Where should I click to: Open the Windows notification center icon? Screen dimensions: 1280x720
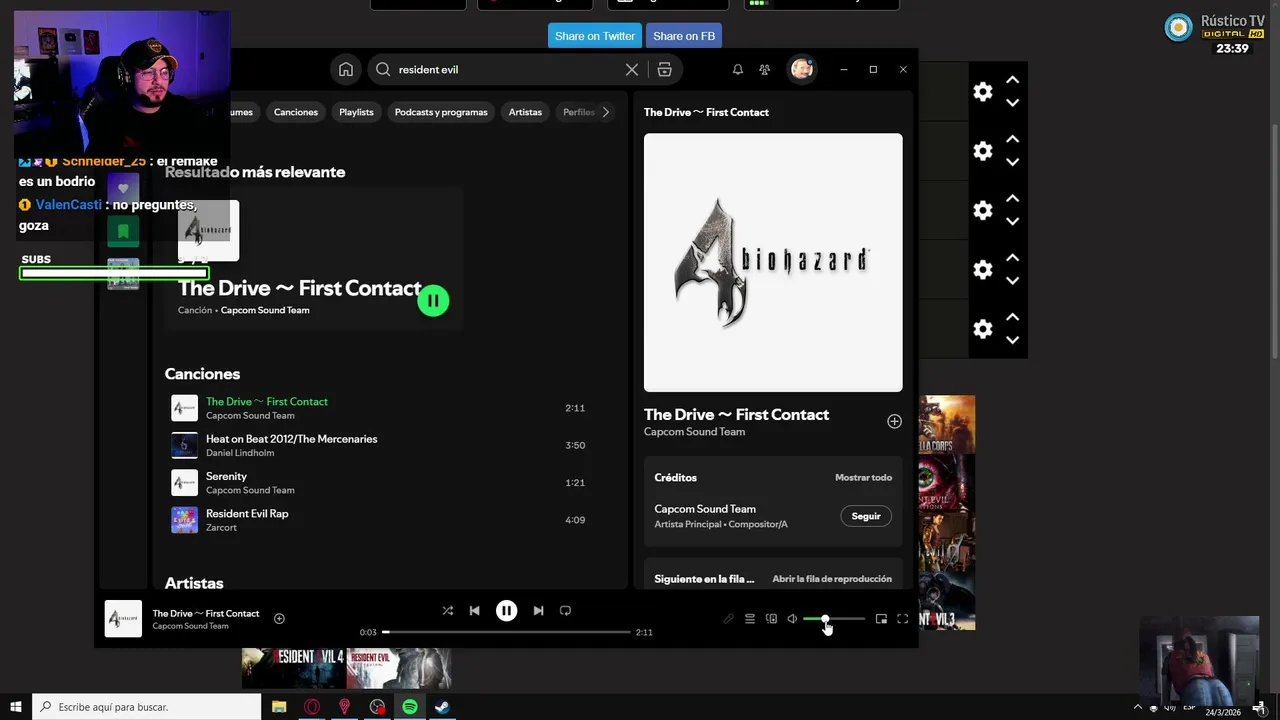coord(1258,707)
